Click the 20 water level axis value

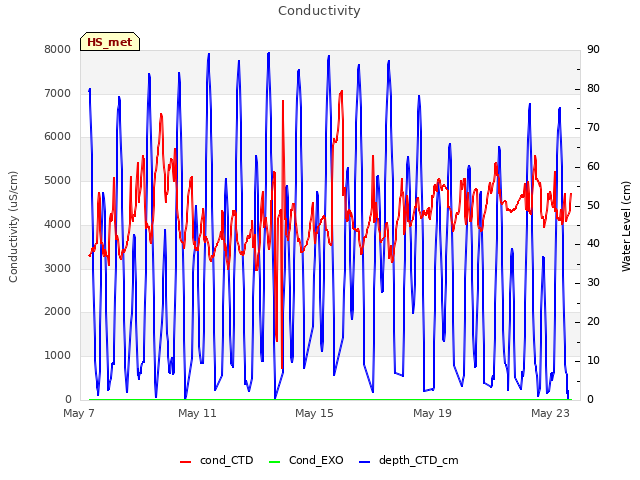click(x=593, y=322)
